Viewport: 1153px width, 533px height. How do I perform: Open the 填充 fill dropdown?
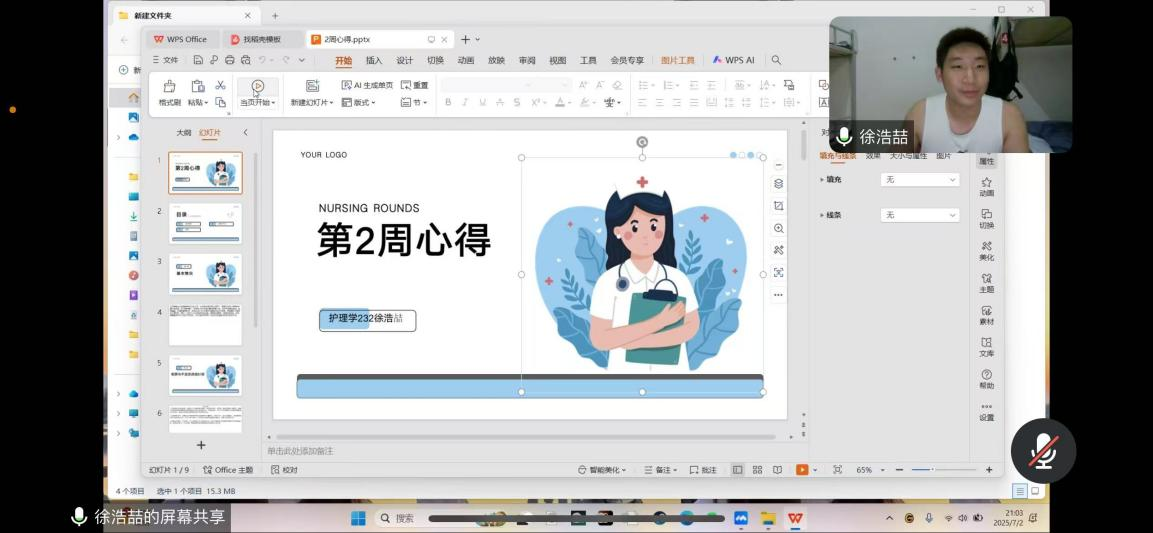920,180
